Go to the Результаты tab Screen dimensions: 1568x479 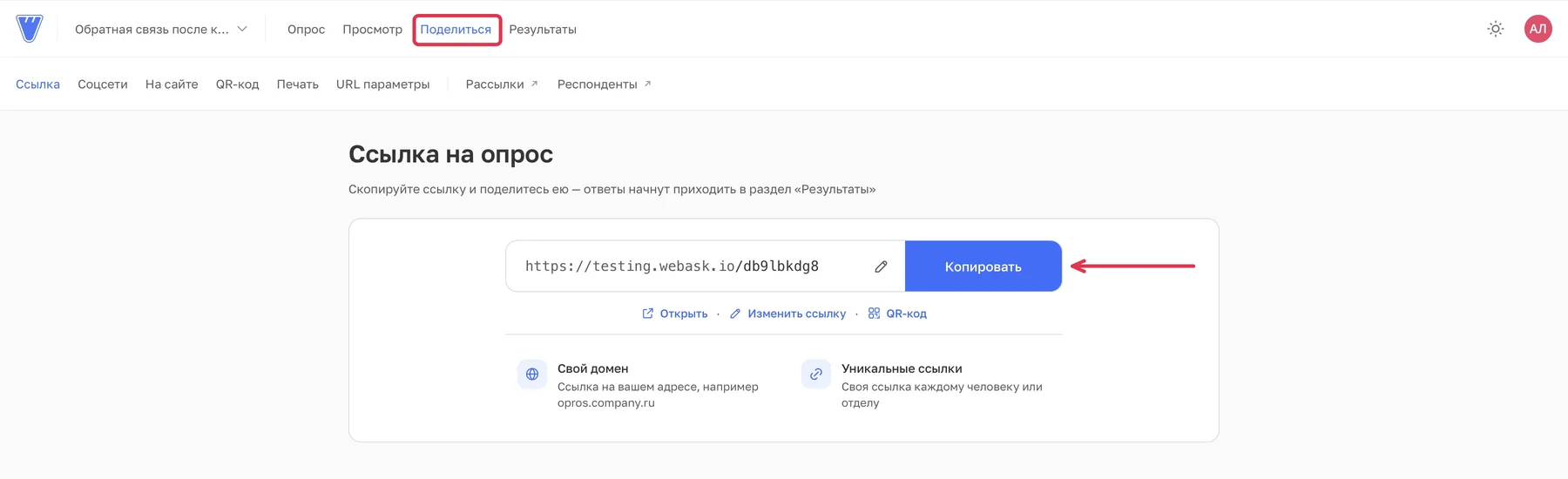543,29
